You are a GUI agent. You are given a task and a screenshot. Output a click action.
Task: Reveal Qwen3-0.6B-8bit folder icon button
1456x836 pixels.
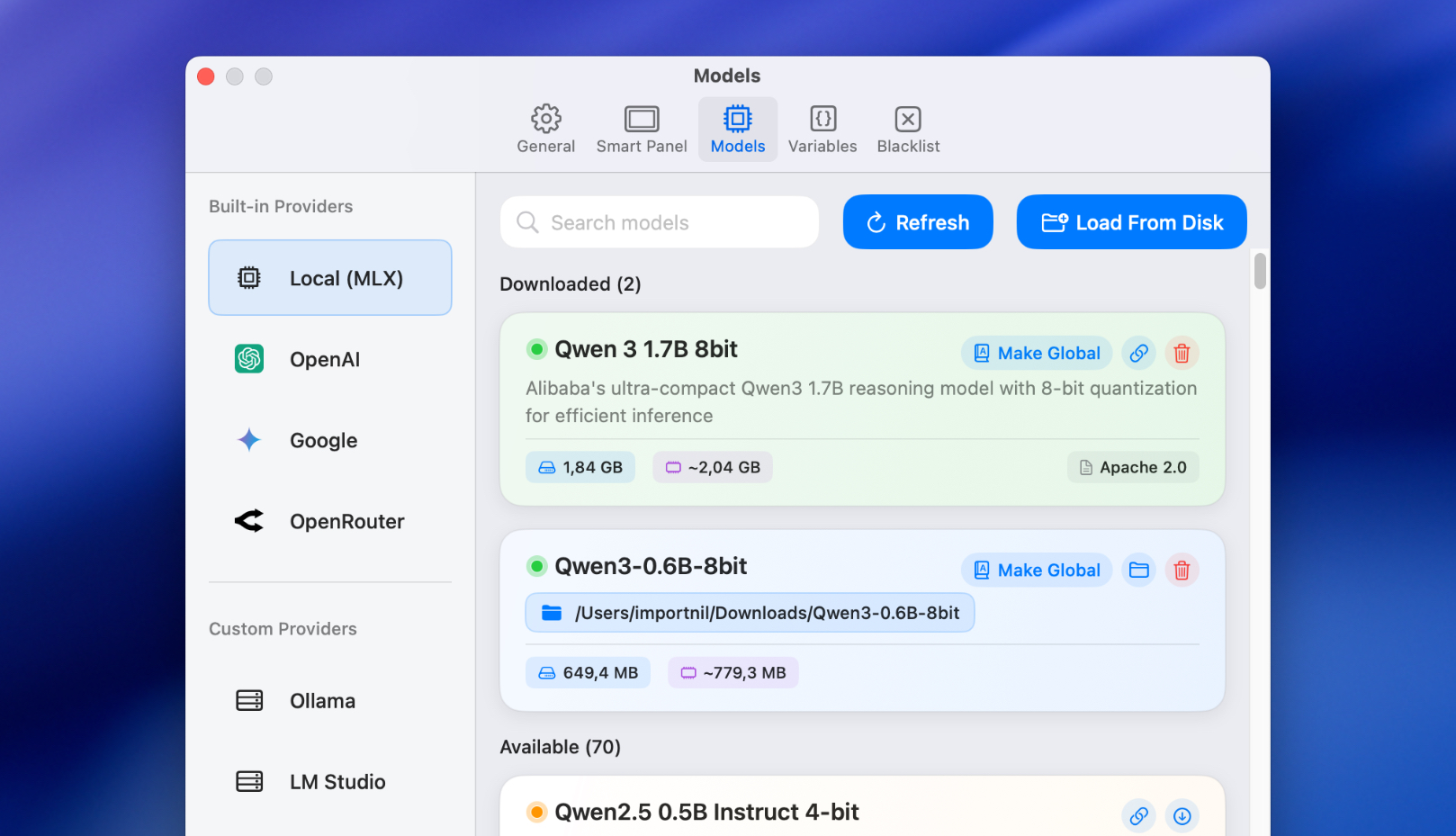click(x=1138, y=570)
